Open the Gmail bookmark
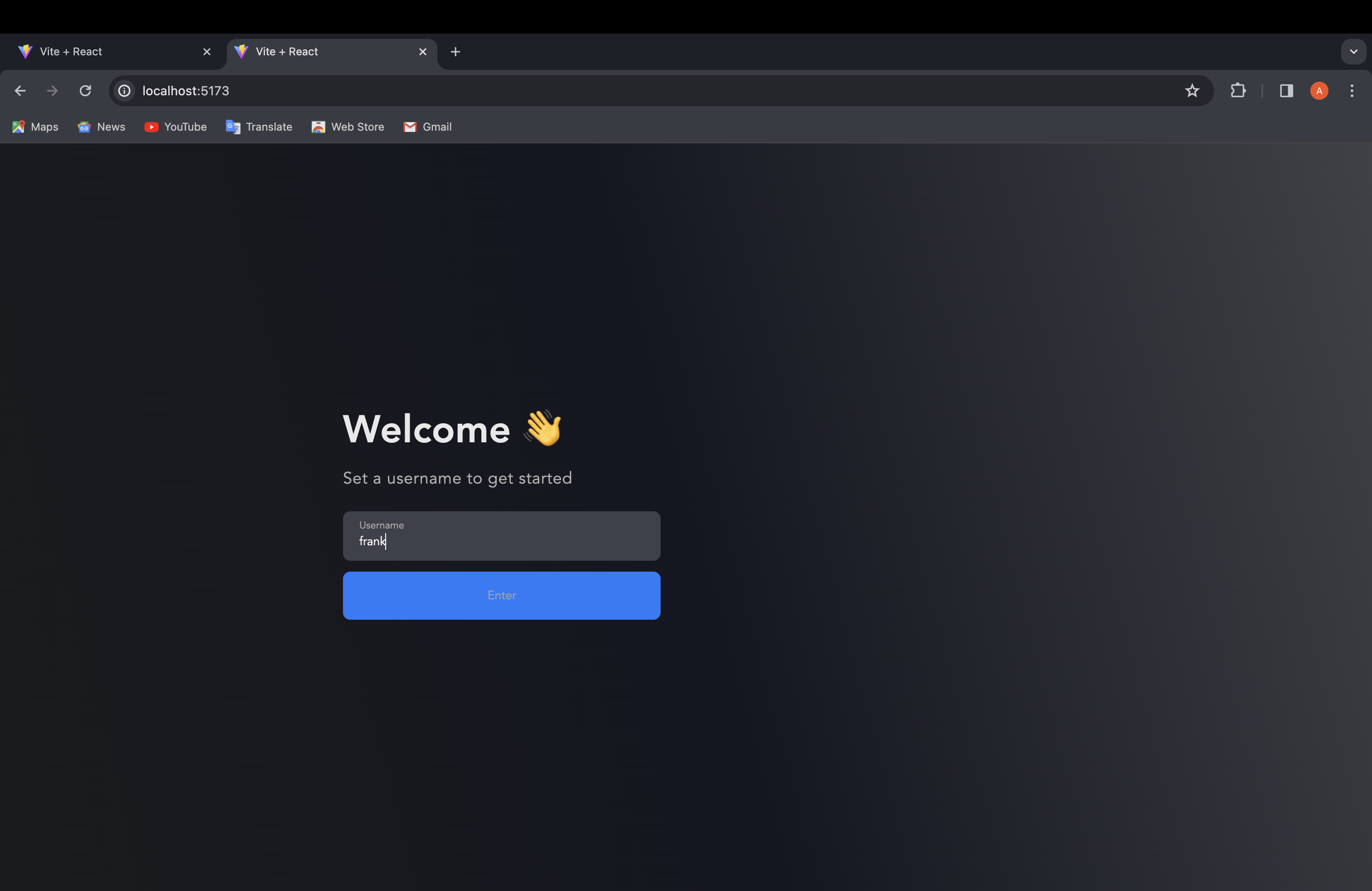 point(427,127)
